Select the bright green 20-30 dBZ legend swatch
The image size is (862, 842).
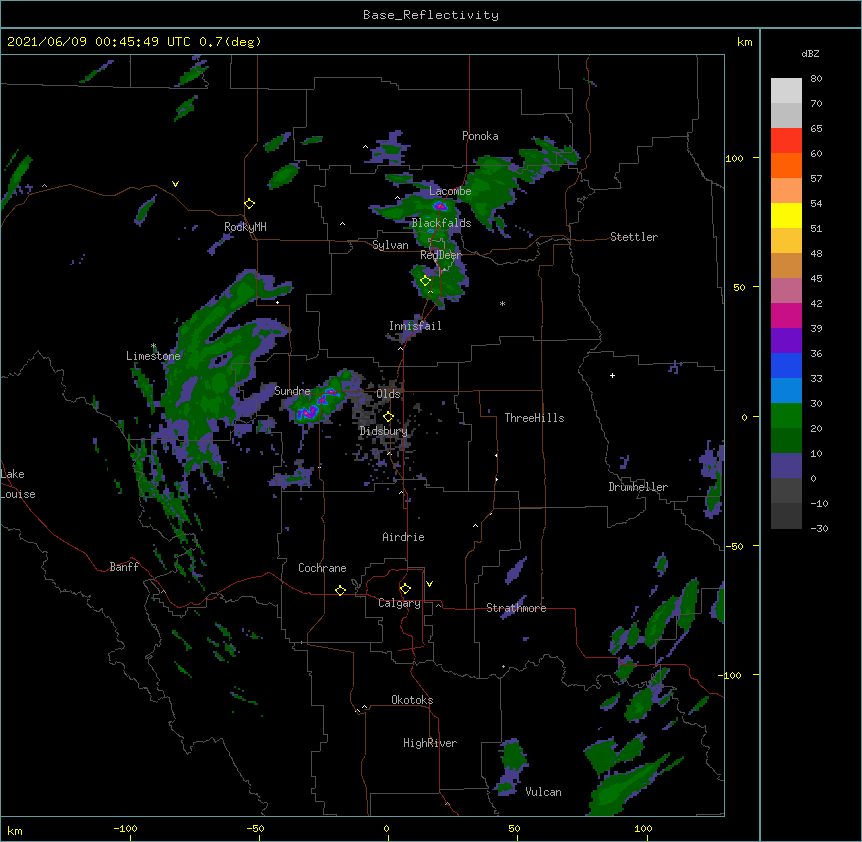pyautogui.click(x=786, y=416)
